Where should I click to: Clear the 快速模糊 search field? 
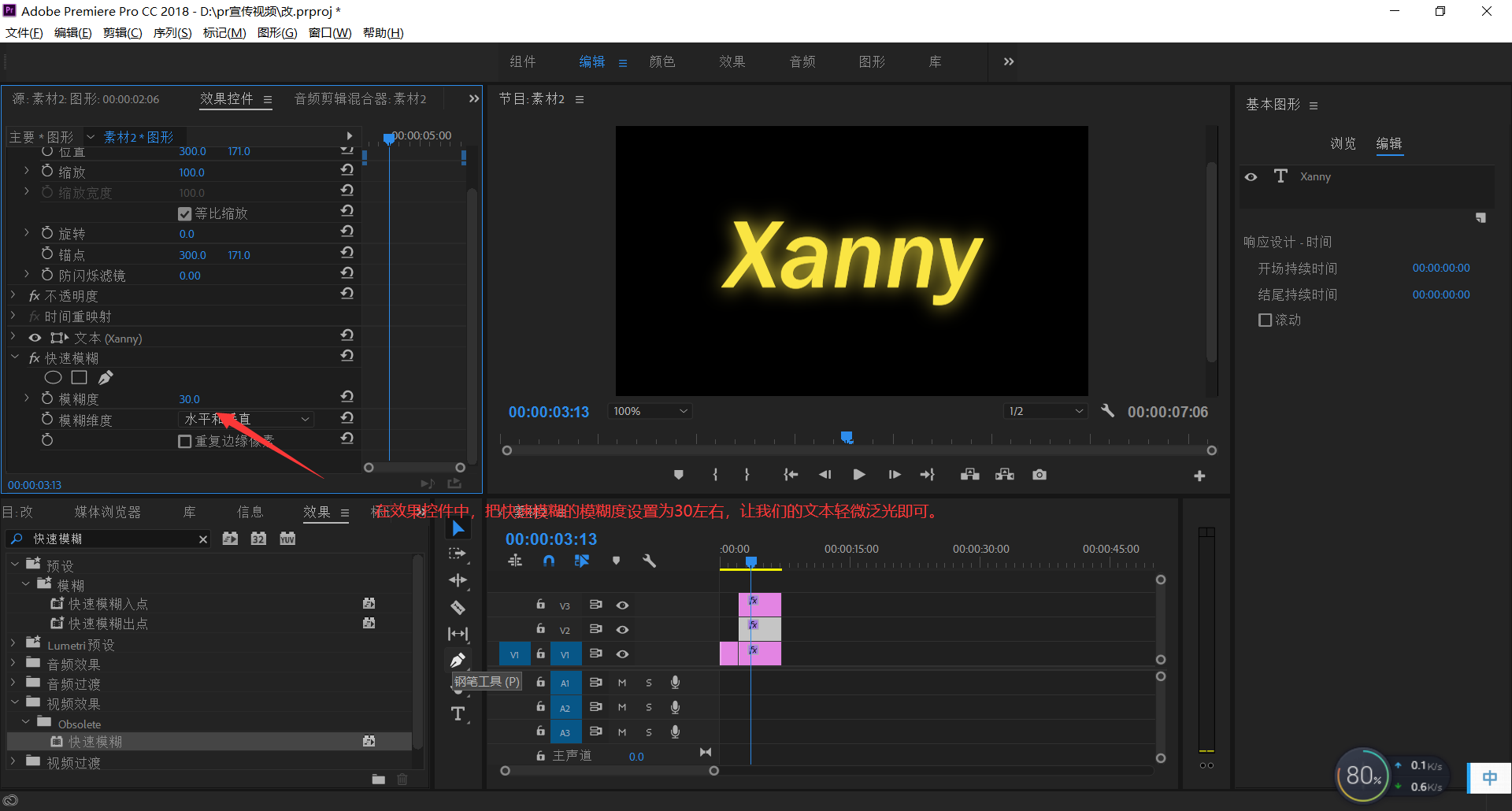coord(203,539)
